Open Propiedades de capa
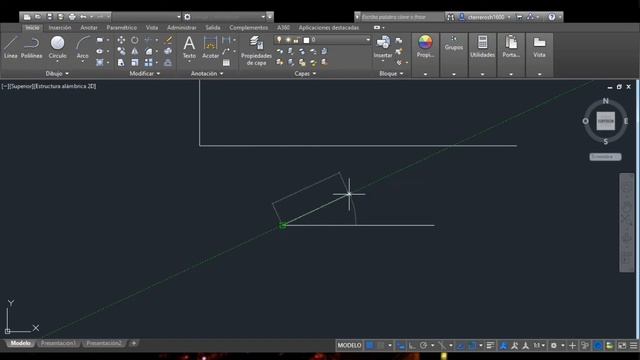640x360 pixels. tap(256, 51)
